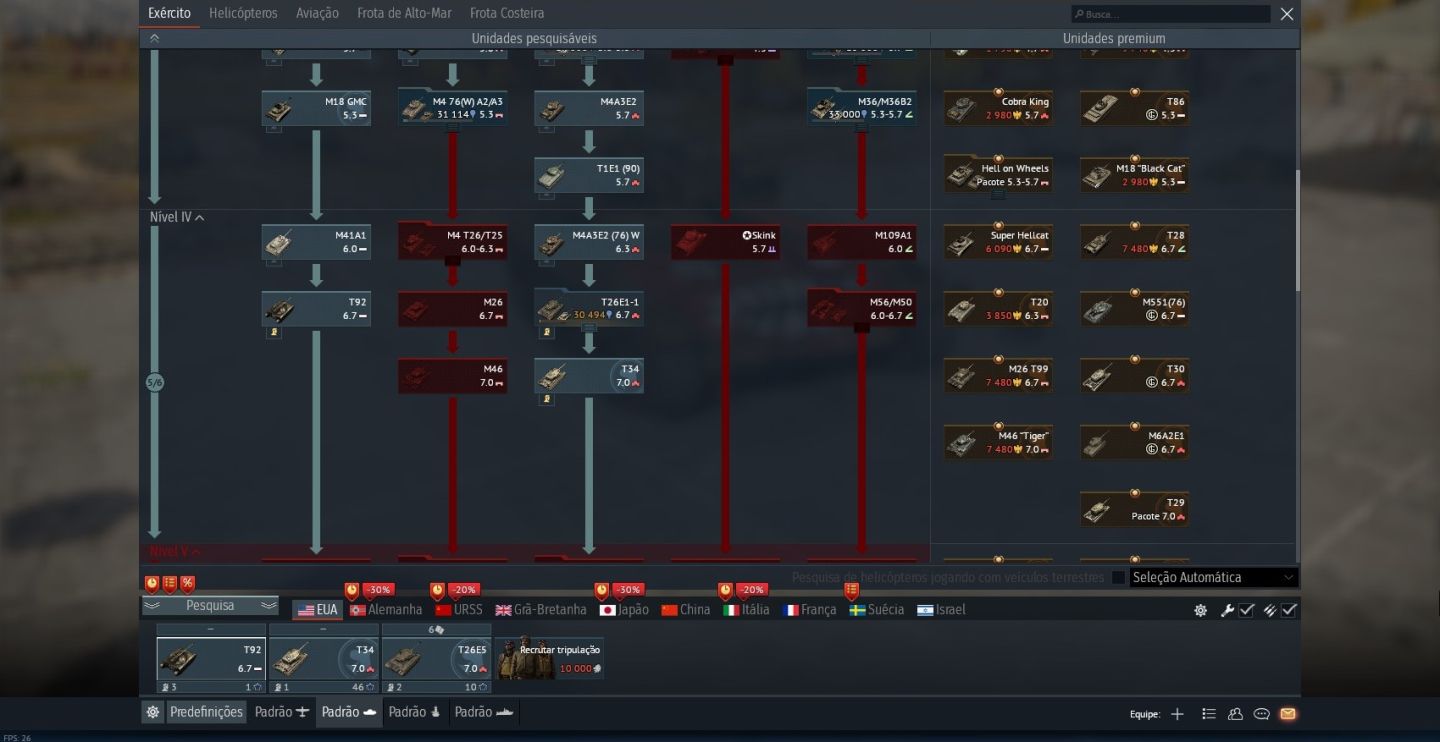
Task: Select the URSS nation tab
Action: coord(459,610)
